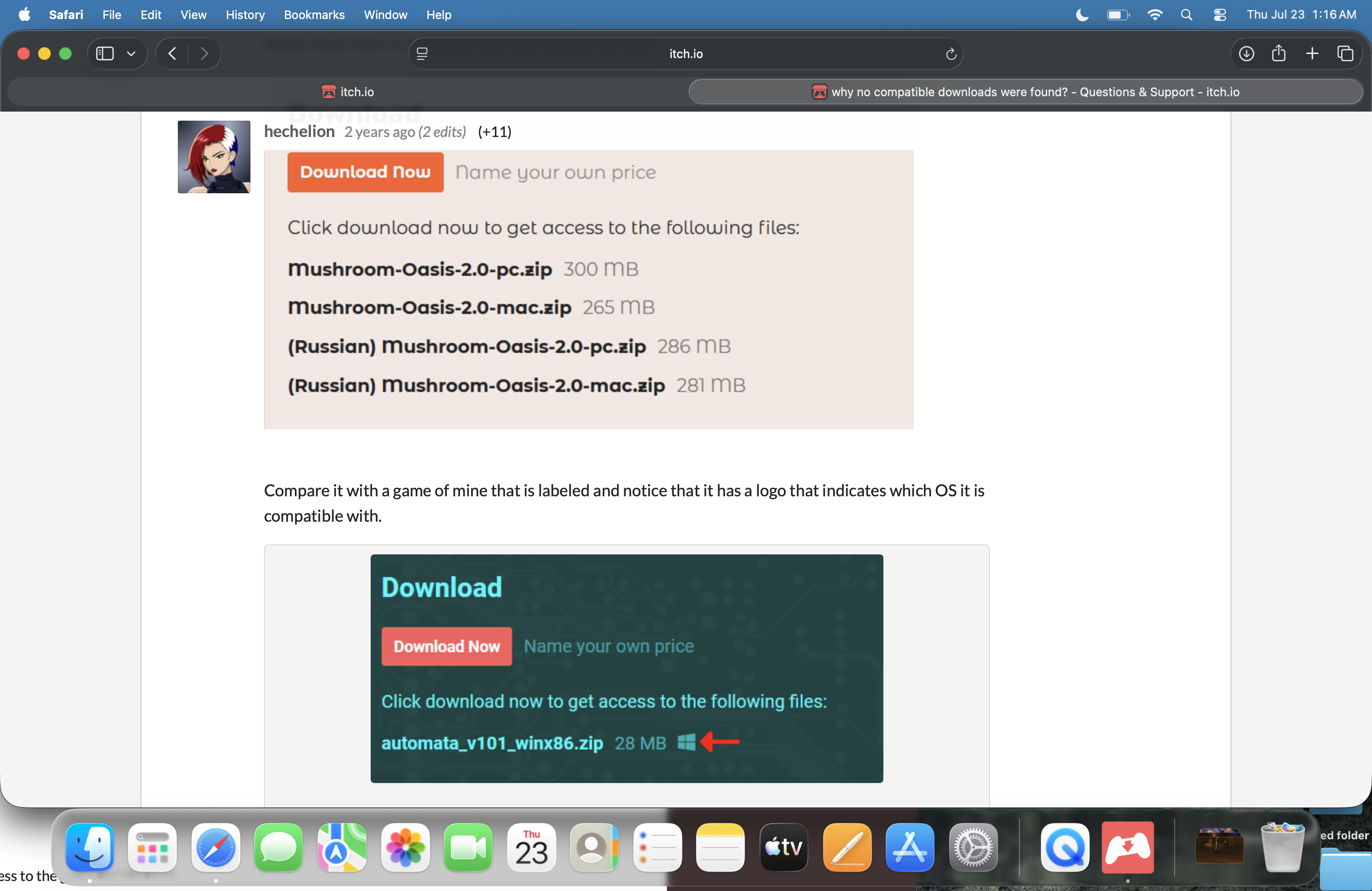Open the Edit menu
Screen dimensions: 1372x891
pyautogui.click(x=151, y=15)
